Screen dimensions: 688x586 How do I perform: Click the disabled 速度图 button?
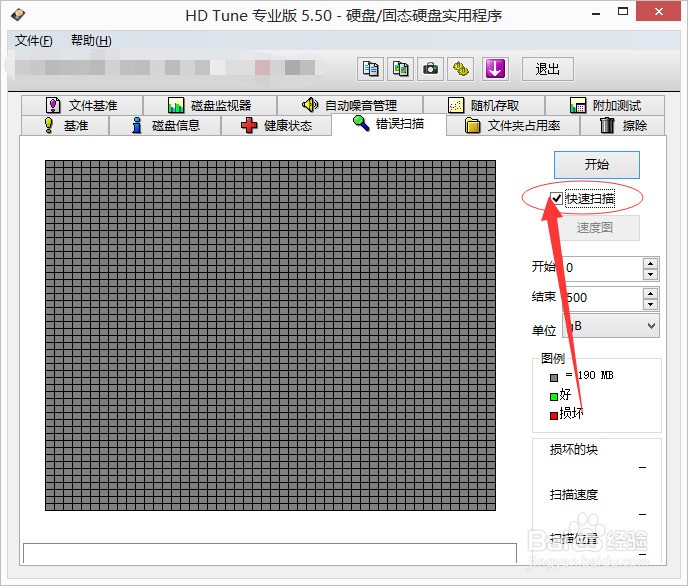pos(595,228)
